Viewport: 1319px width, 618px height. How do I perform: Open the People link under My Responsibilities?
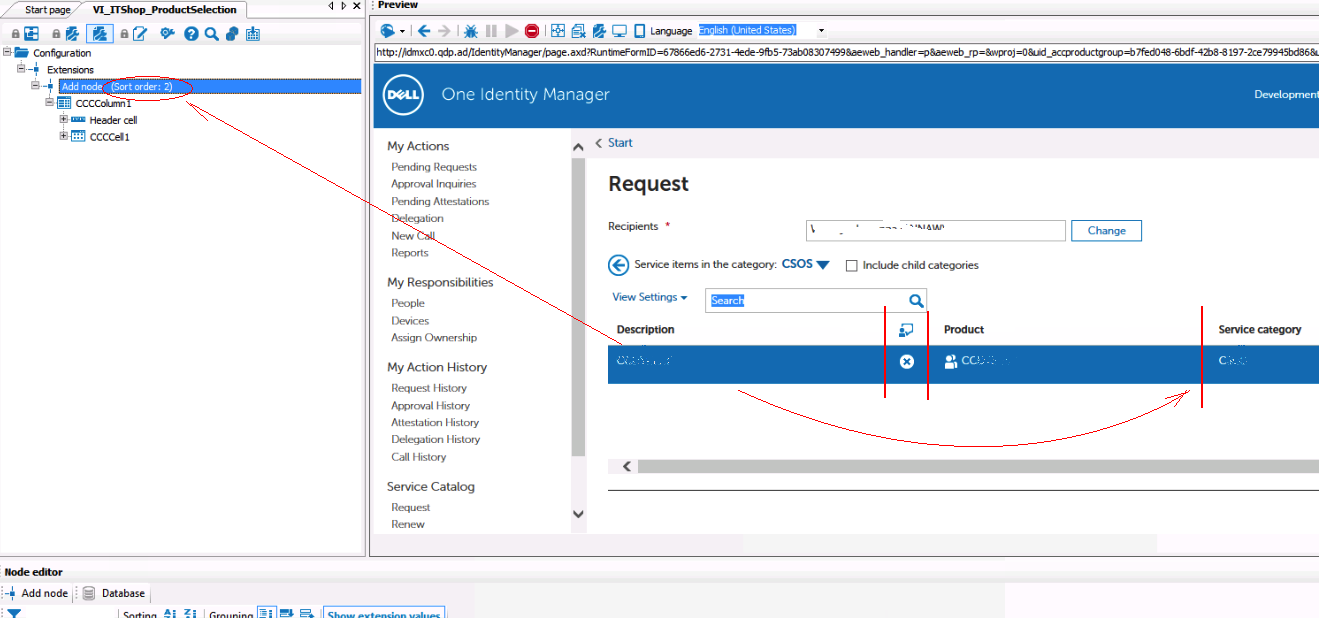pyautogui.click(x=408, y=303)
